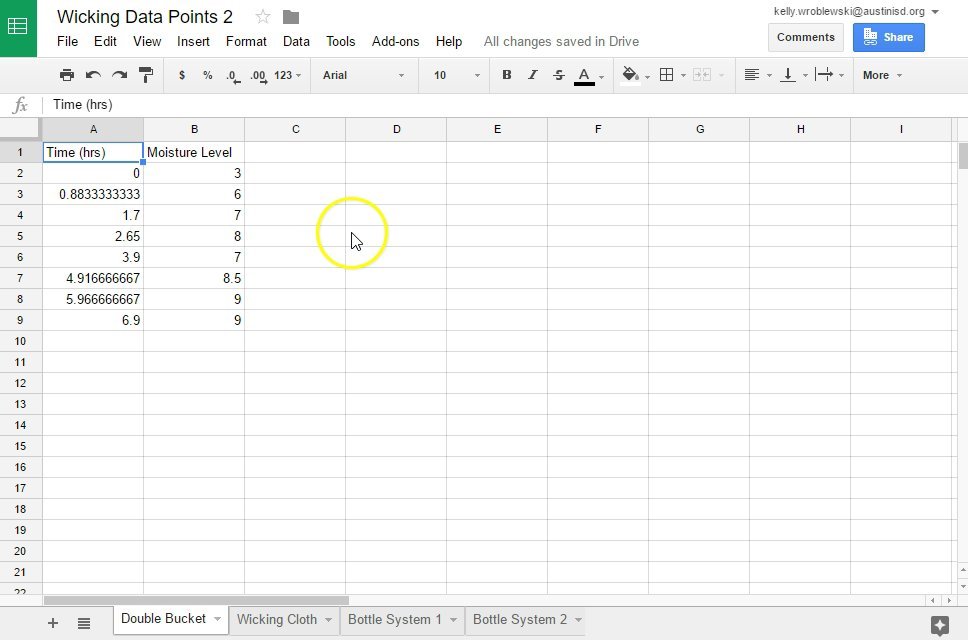Viewport: 968px width, 640px height.
Task: Toggle italic formatting
Action: [532, 75]
